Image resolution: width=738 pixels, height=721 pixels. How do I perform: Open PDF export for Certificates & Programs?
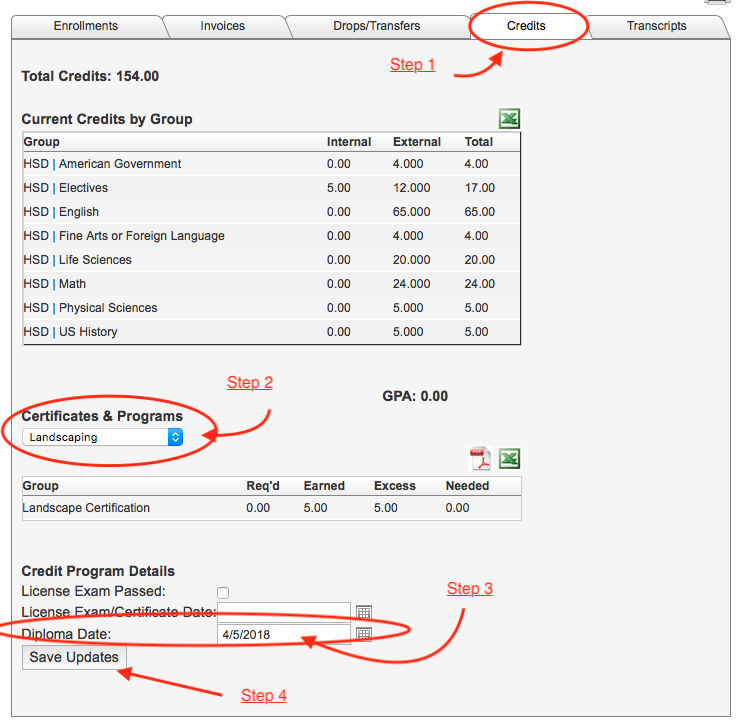(x=482, y=459)
